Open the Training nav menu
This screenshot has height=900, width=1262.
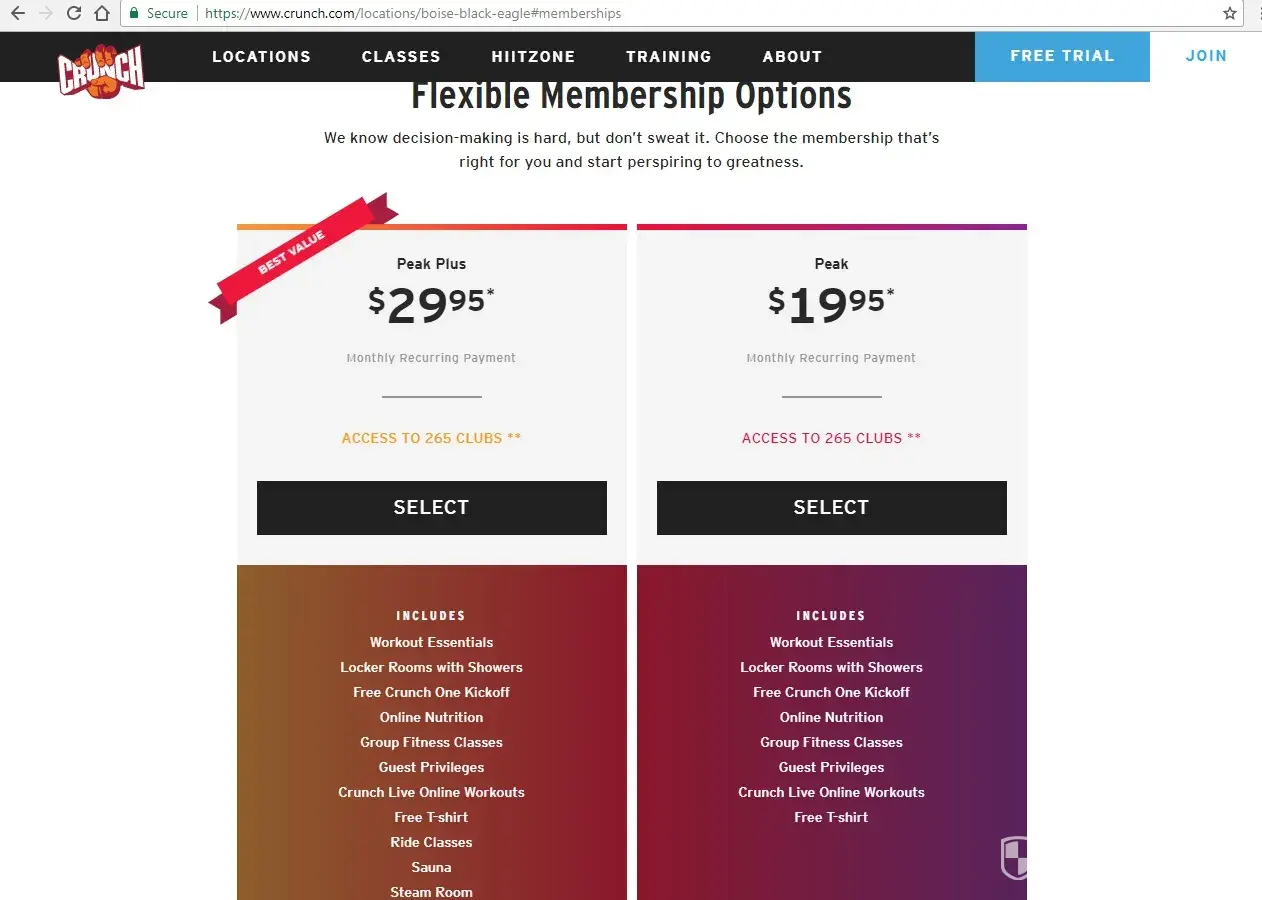(669, 57)
